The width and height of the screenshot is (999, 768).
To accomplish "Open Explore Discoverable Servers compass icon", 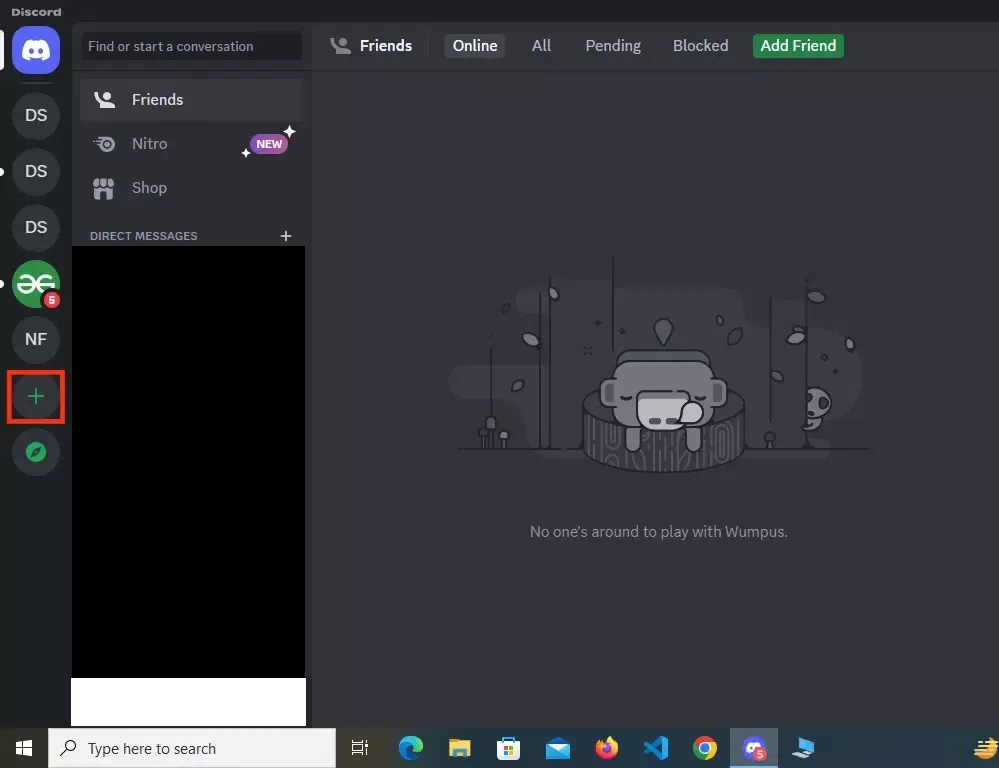I will point(36,453).
